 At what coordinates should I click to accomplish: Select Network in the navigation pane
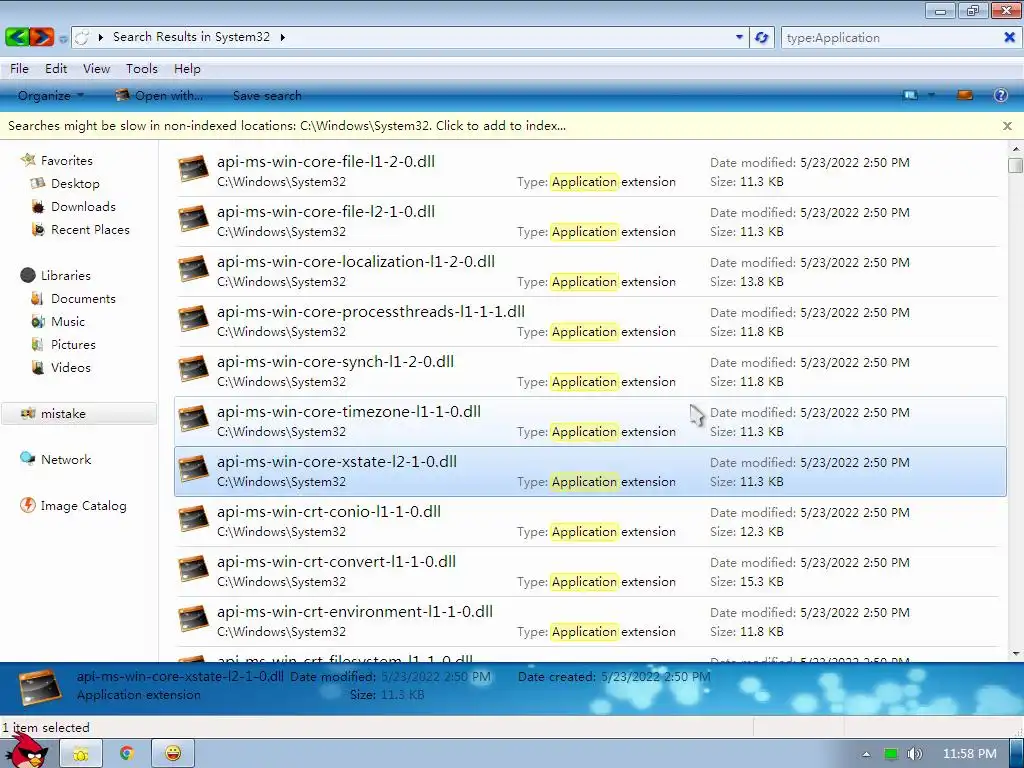click(66, 460)
